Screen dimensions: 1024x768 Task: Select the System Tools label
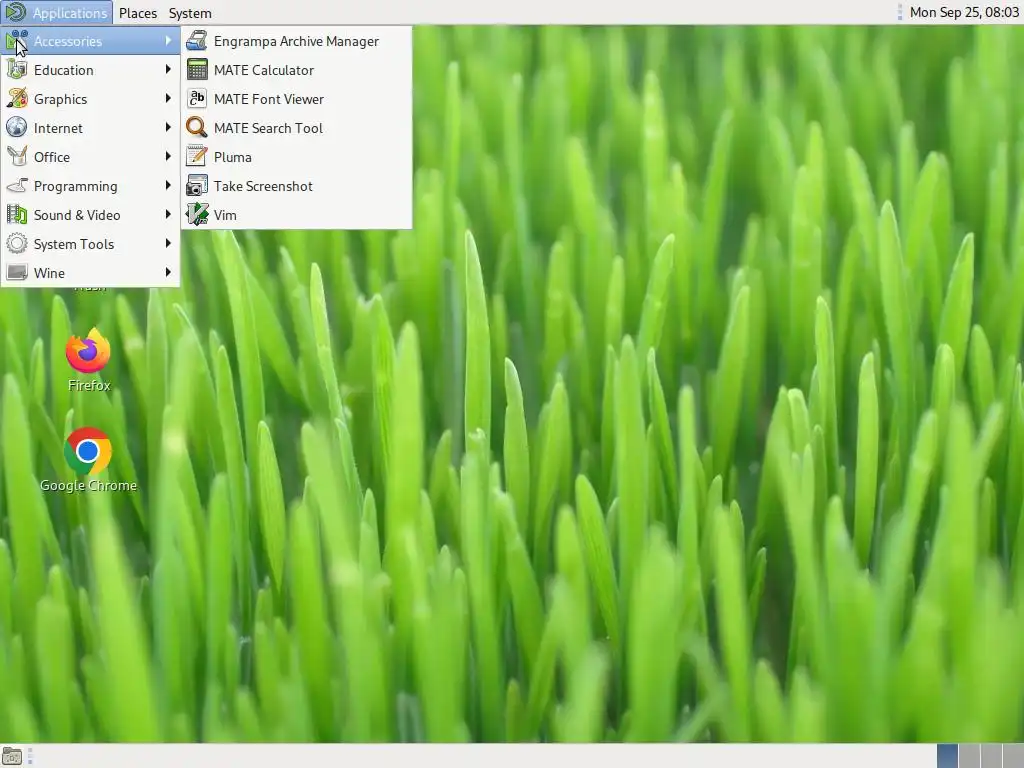click(x=74, y=244)
